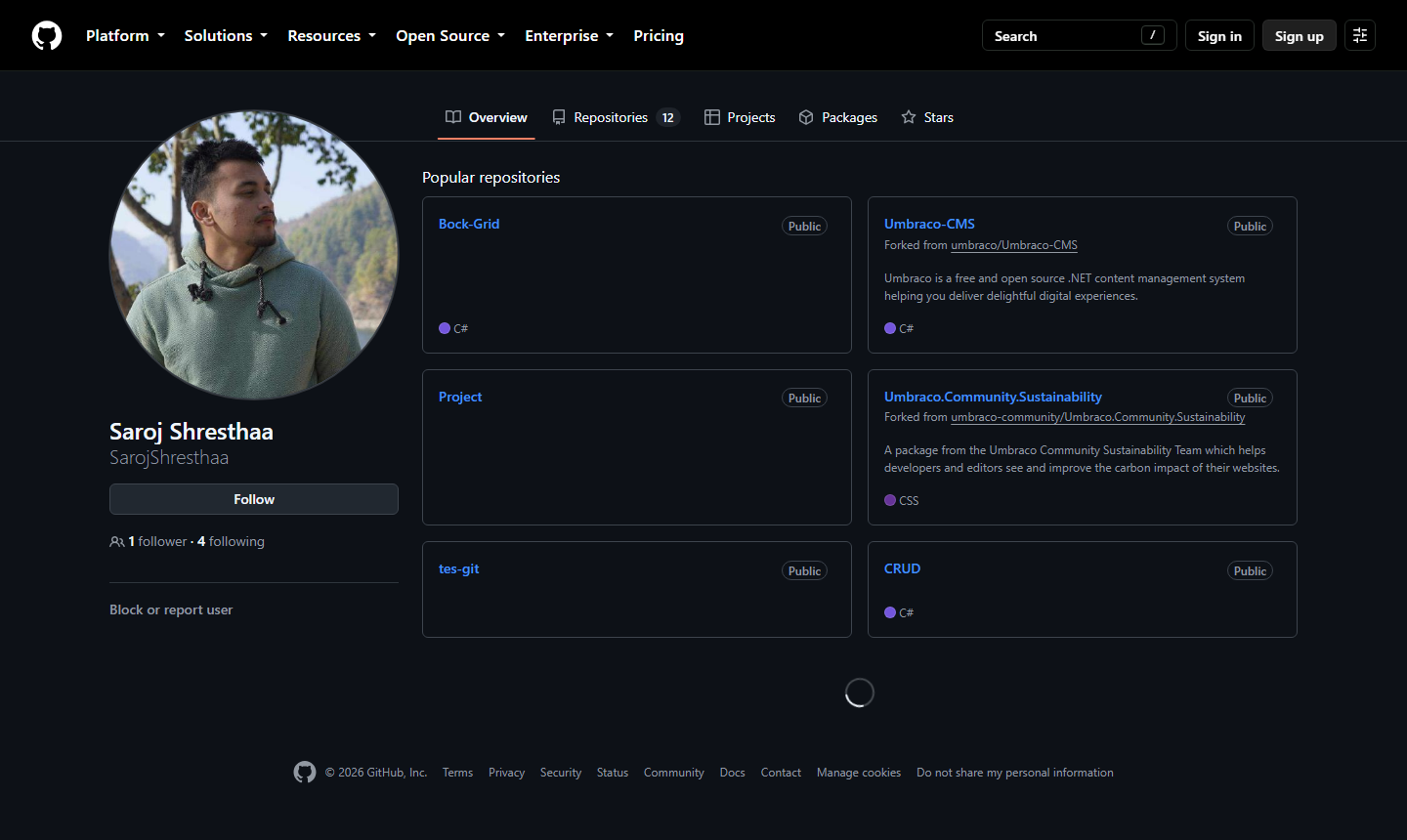Open the Community footer link

(x=674, y=773)
